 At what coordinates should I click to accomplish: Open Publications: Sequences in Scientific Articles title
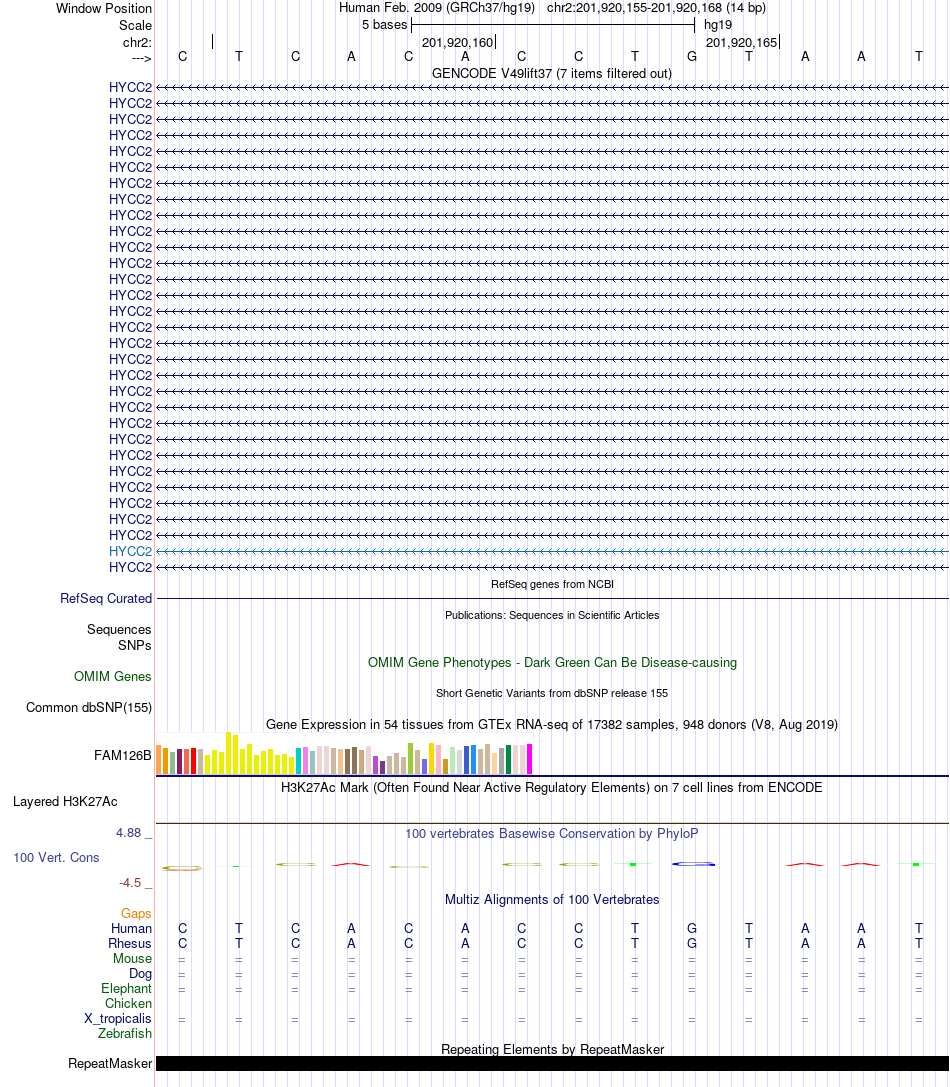[x=552, y=615]
